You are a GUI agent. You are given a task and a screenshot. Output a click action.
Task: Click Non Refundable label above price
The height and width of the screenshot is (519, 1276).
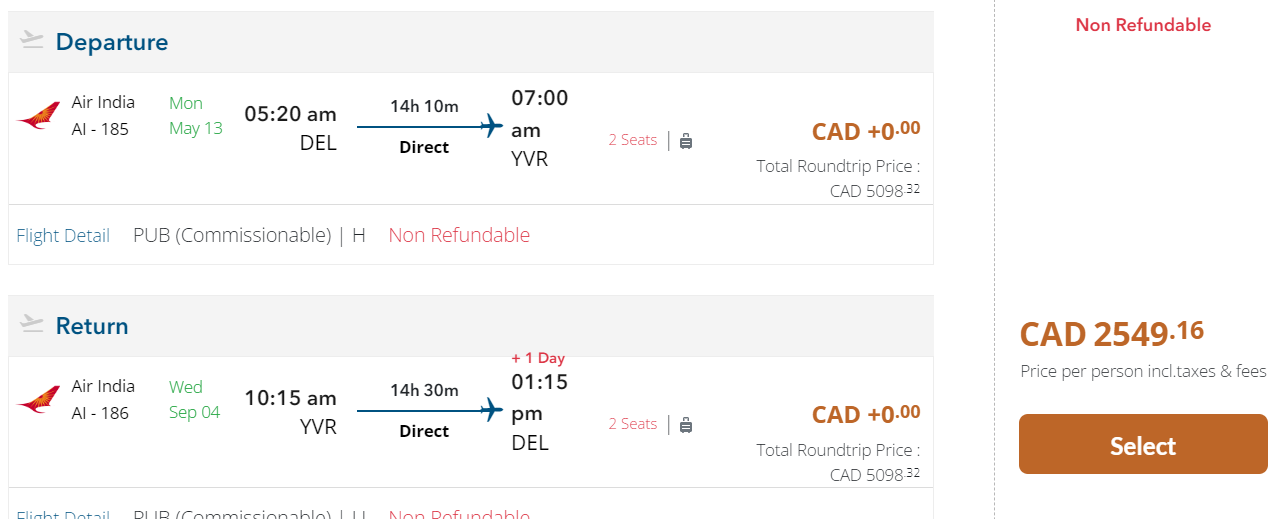coord(1143,25)
